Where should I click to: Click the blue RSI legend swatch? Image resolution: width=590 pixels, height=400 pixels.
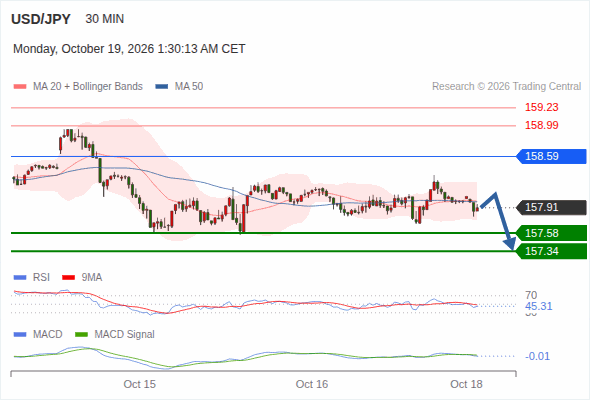20,278
